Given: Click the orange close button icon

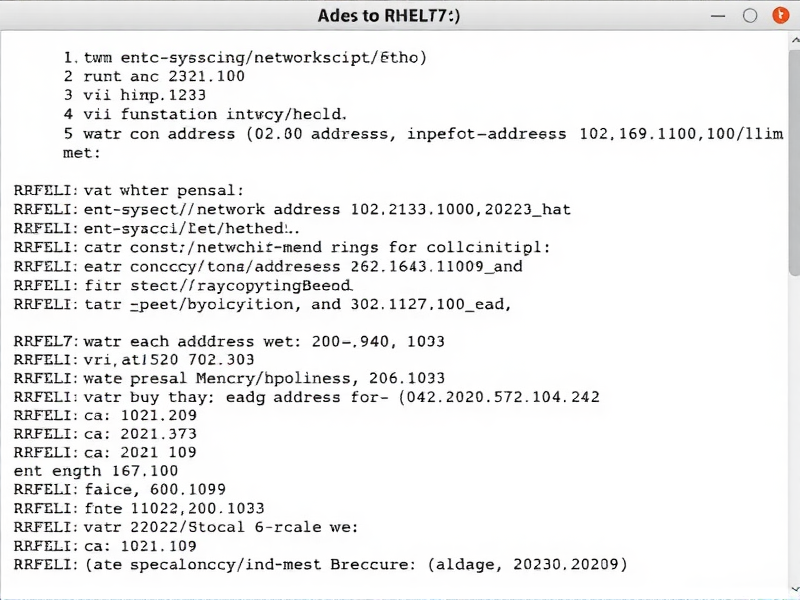Looking at the screenshot, I should coord(780,15).
